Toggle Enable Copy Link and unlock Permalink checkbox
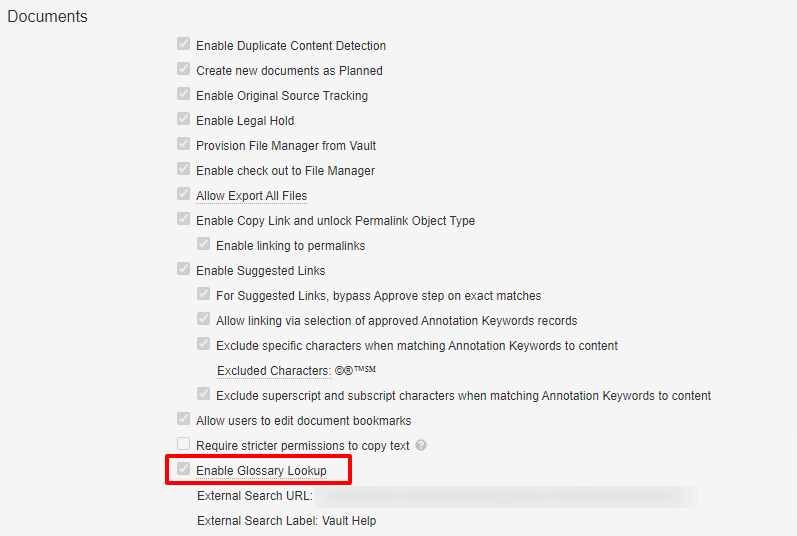Viewport: 797px width, 536px height. tap(183, 220)
